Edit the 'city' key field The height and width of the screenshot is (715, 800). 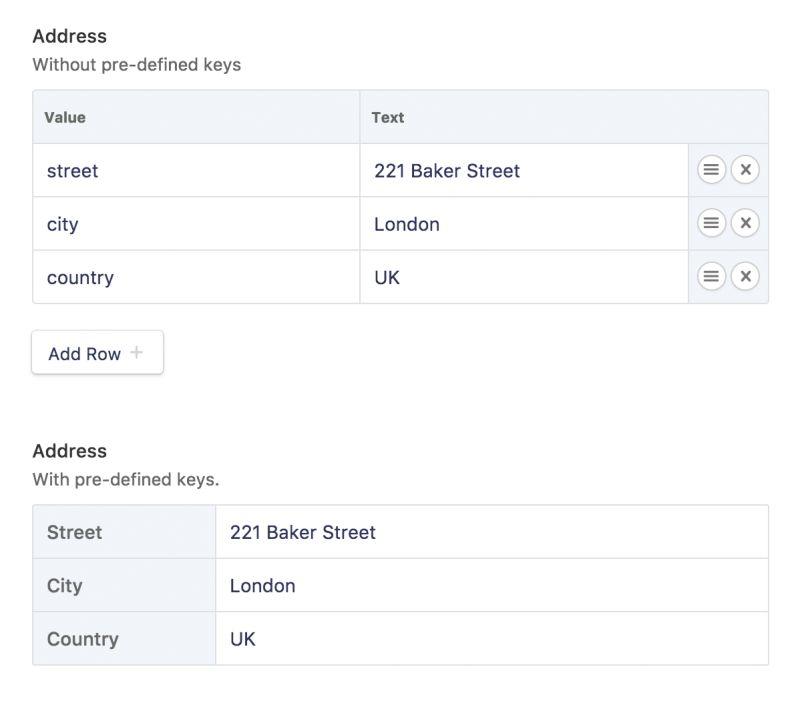pyautogui.click(x=196, y=224)
